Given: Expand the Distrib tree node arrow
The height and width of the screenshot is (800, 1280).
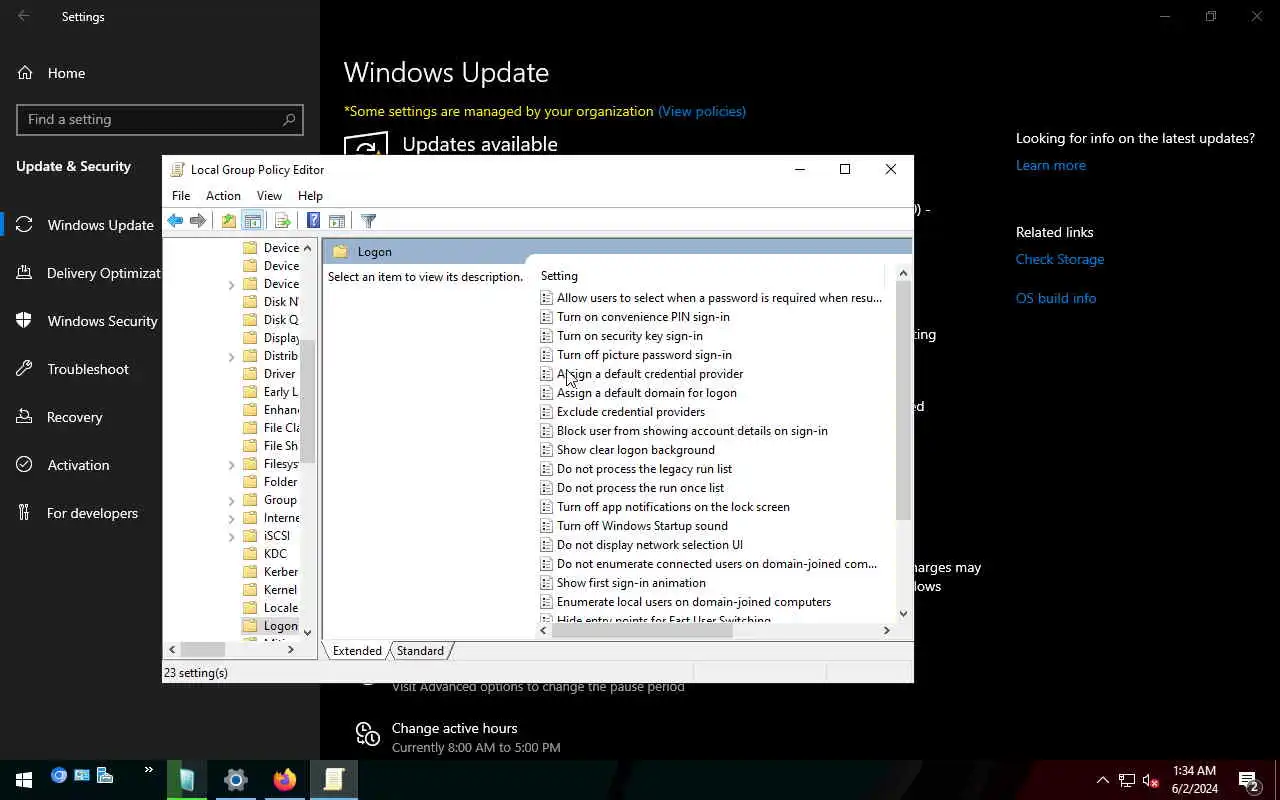Looking at the screenshot, I should [x=232, y=357].
